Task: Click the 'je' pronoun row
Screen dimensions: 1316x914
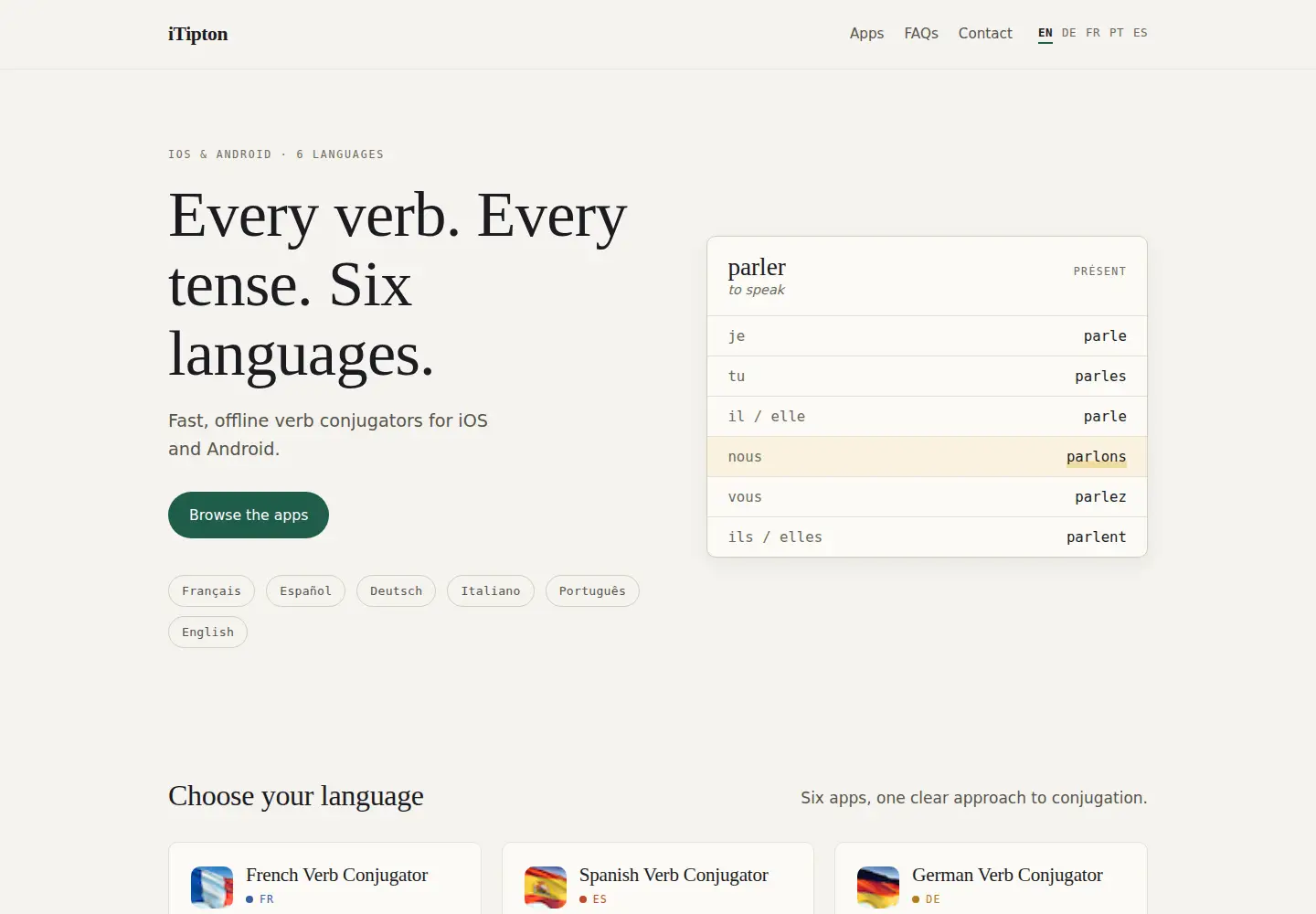Action: [x=927, y=335]
